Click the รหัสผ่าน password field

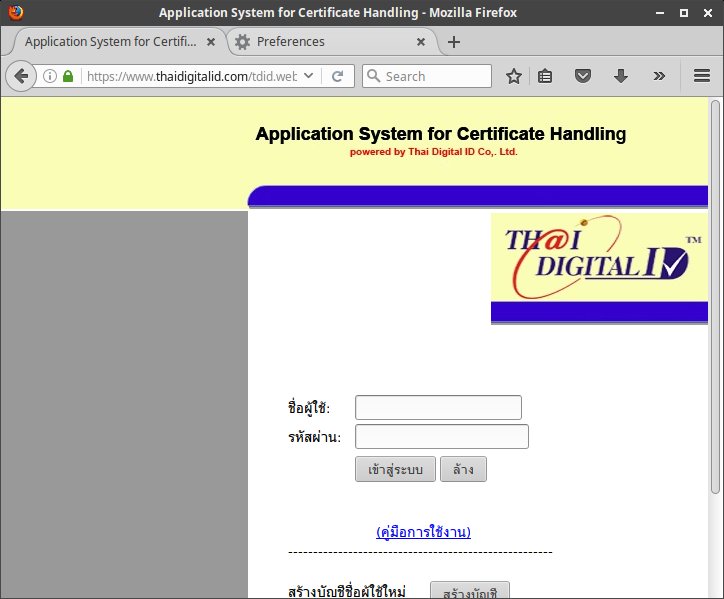(x=442, y=436)
